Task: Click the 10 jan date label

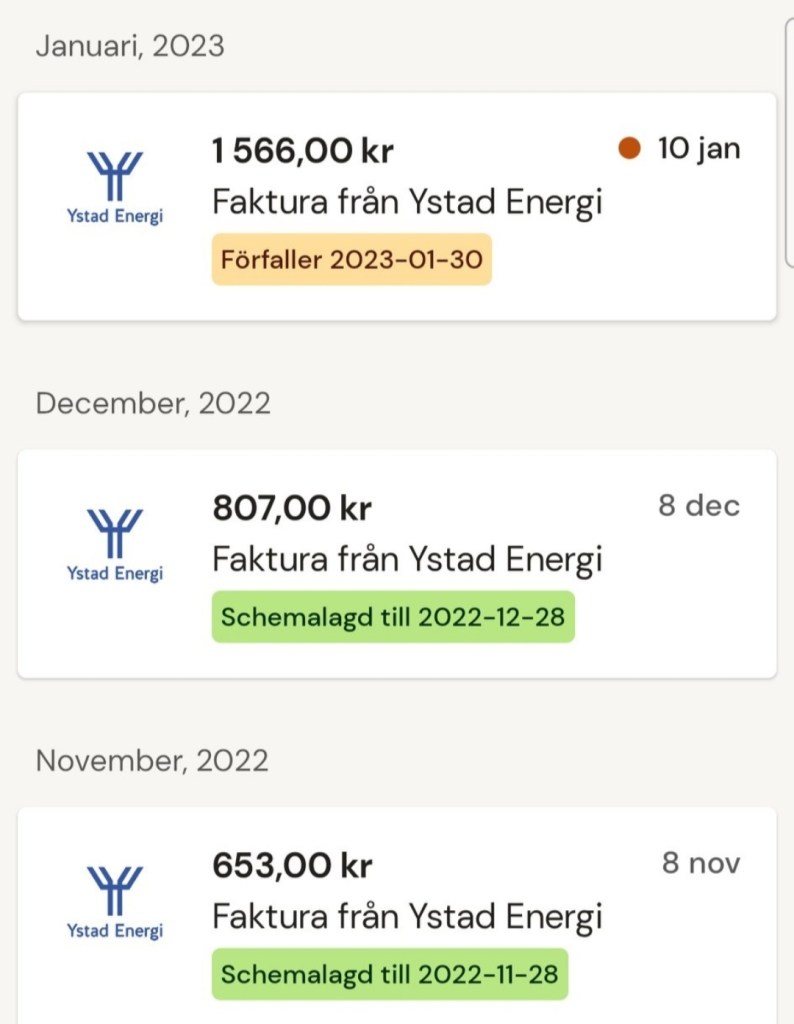Action: [x=698, y=149]
